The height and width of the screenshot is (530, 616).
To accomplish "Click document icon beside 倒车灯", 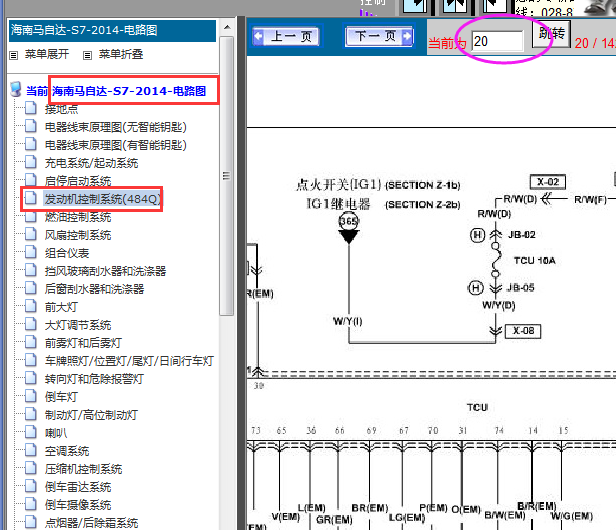I will pos(31,396).
